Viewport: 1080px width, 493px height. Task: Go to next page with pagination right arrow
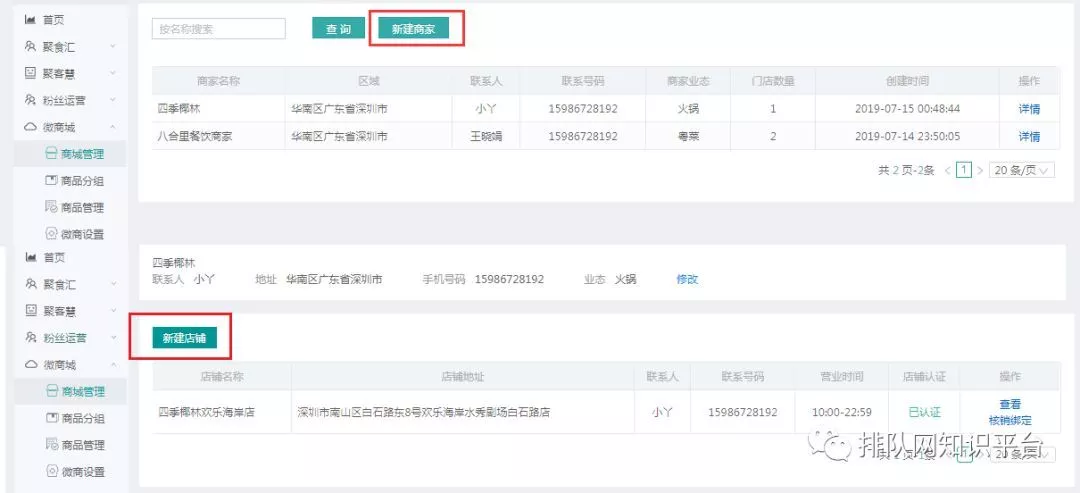980,171
